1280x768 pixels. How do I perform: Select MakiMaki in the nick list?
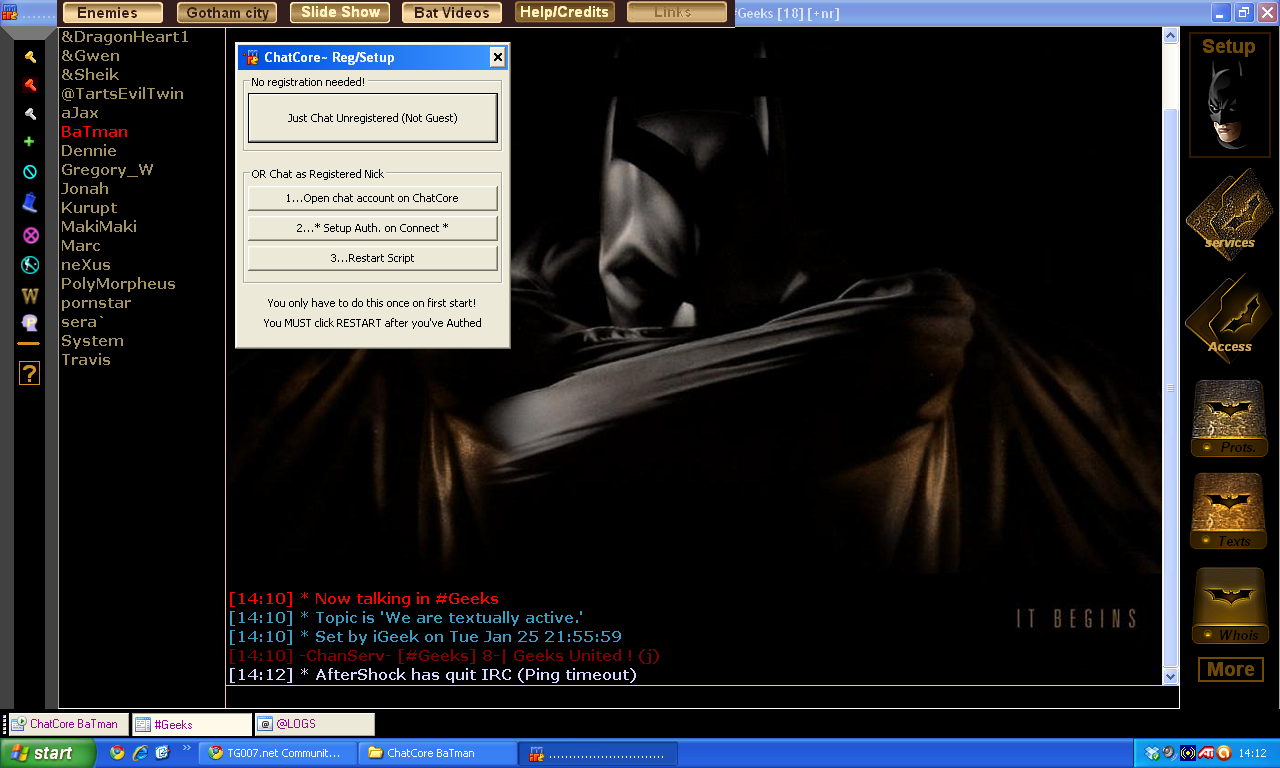[99, 227]
